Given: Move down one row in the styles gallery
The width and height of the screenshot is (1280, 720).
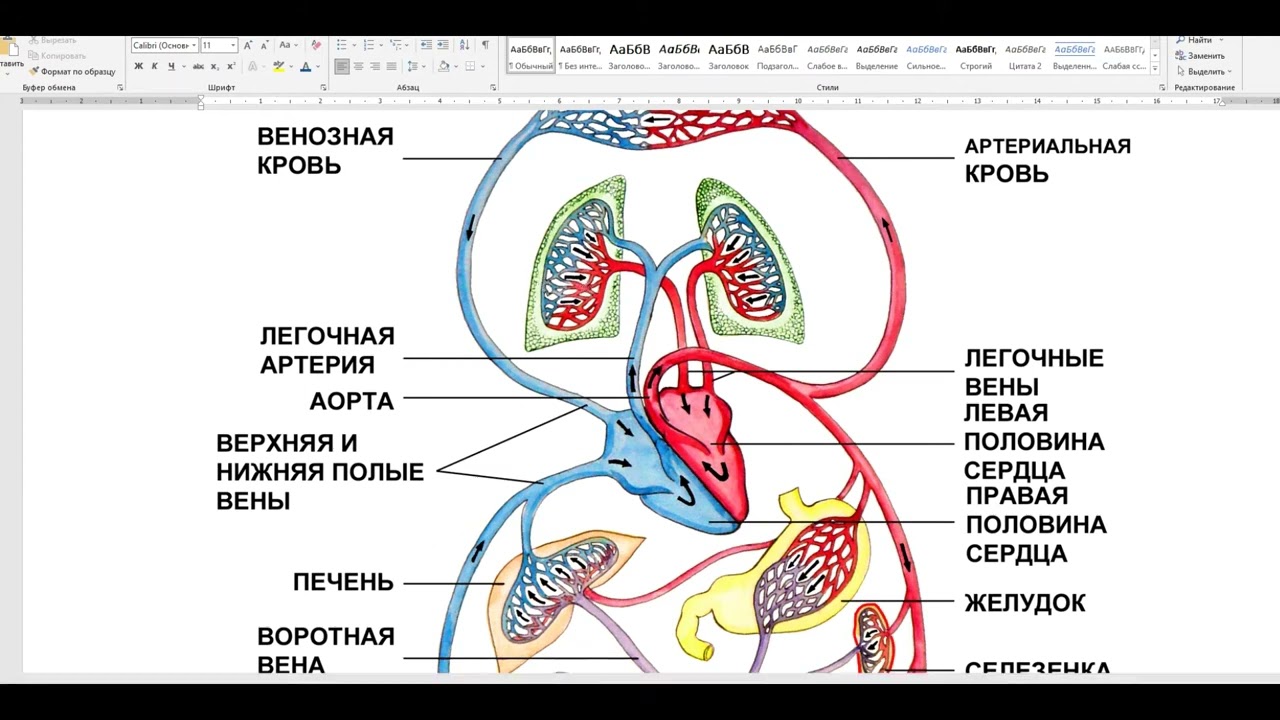Looking at the screenshot, I should (1155, 56).
